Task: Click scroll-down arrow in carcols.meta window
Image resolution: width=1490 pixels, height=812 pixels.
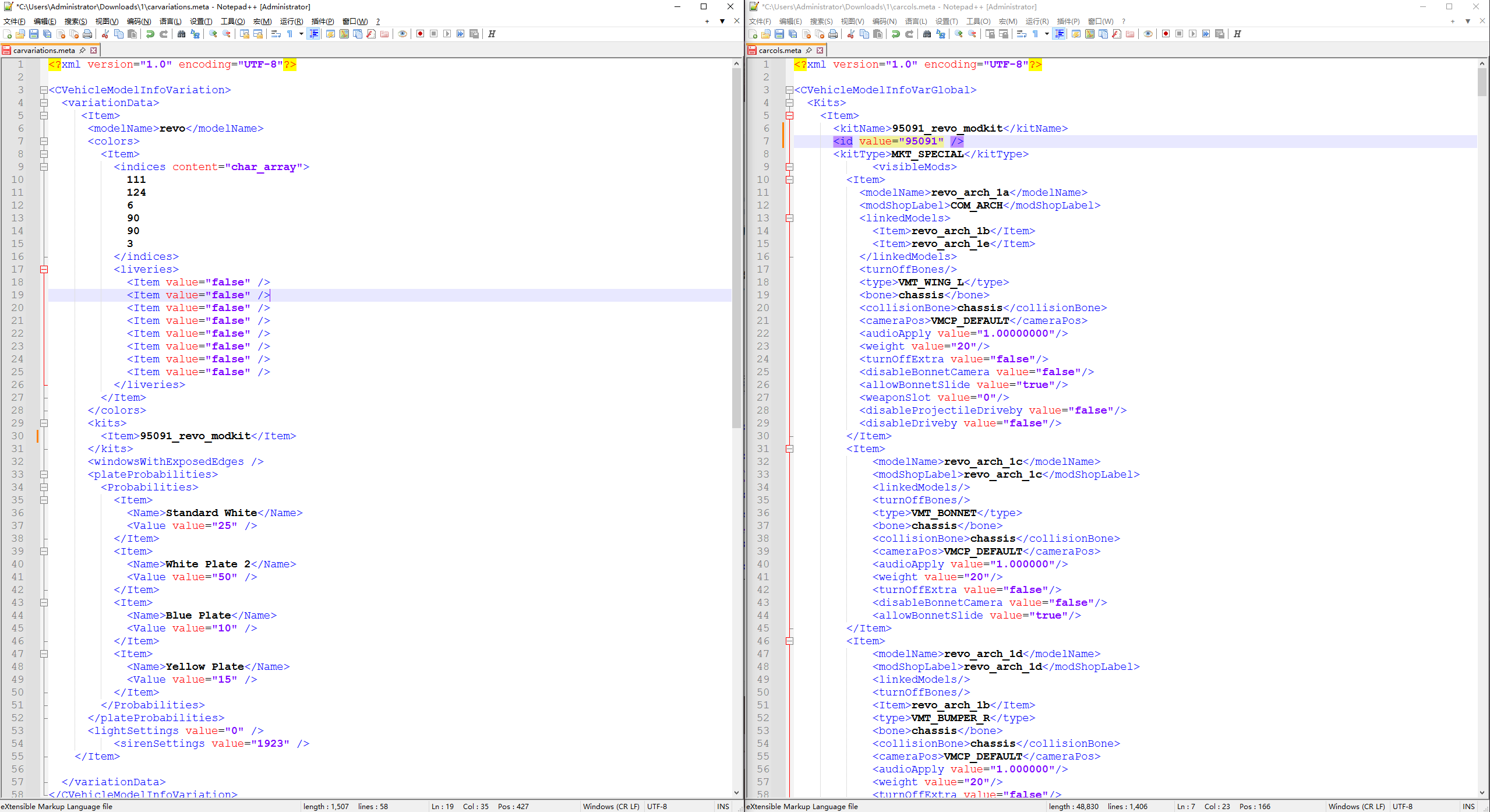Action: click(x=1482, y=793)
